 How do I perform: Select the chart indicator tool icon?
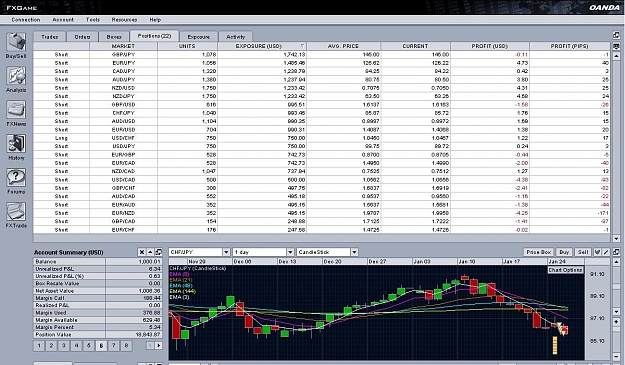coord(597,252)
